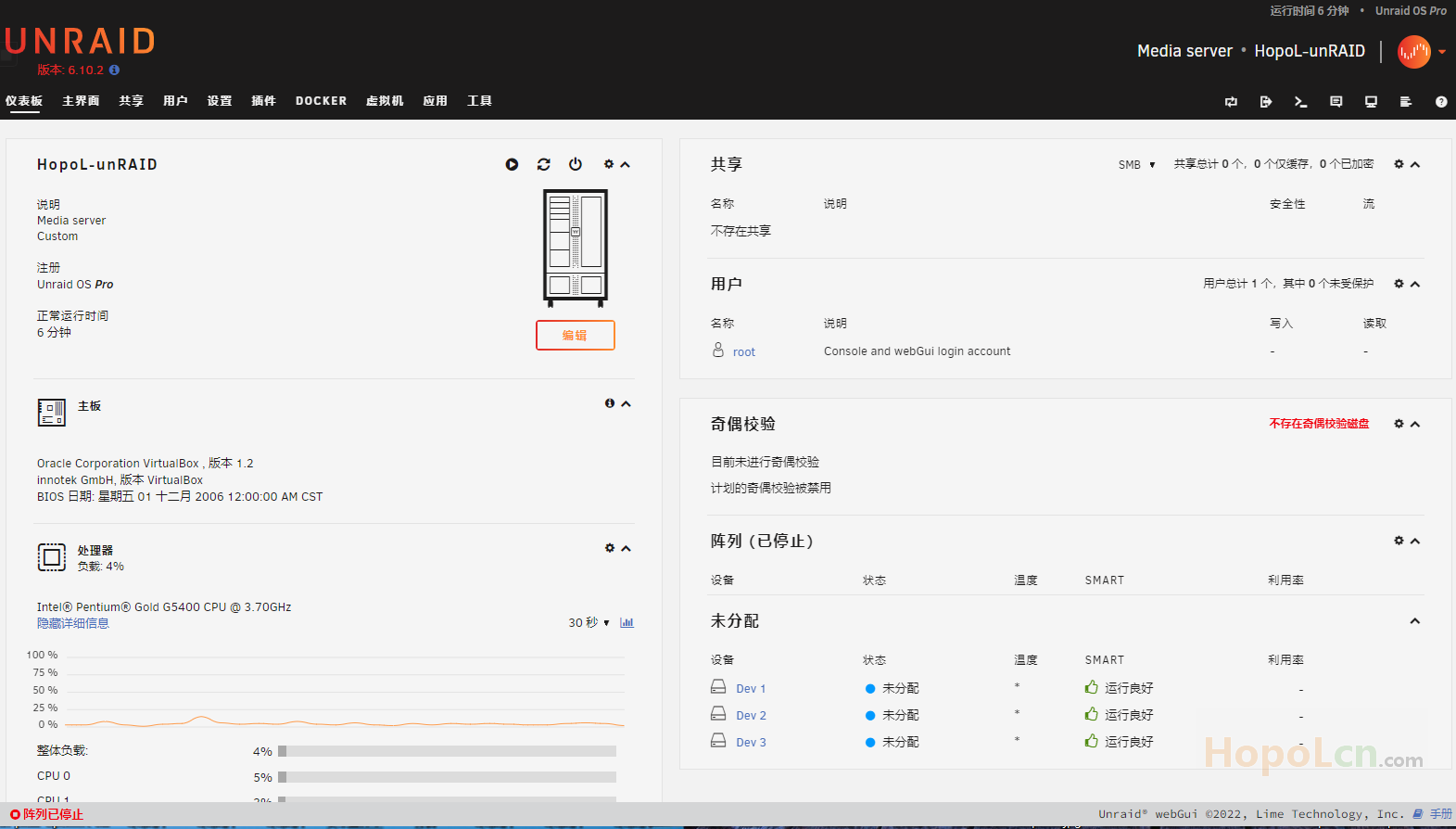
Task: Start the array using play icon
Action: [x=512, y=164]
